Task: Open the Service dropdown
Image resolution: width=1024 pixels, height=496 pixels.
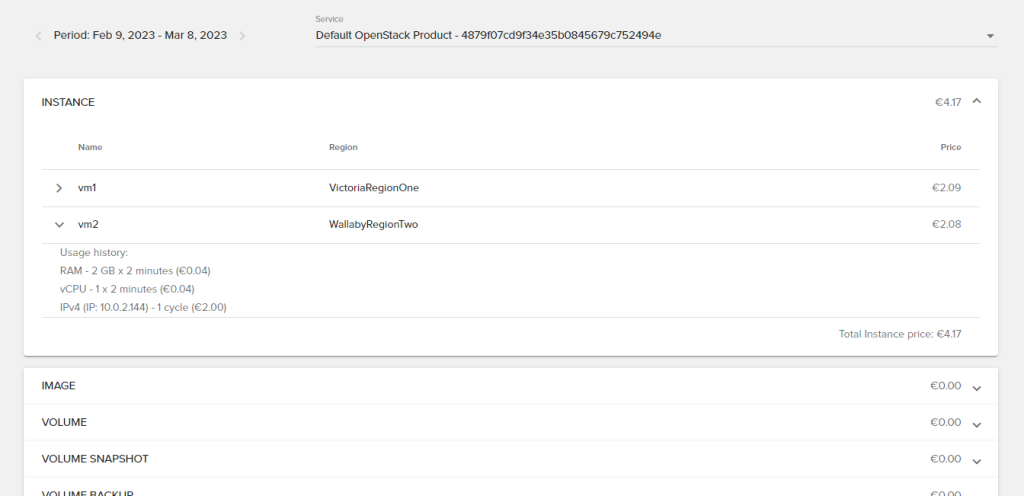Action: point(990,36)
